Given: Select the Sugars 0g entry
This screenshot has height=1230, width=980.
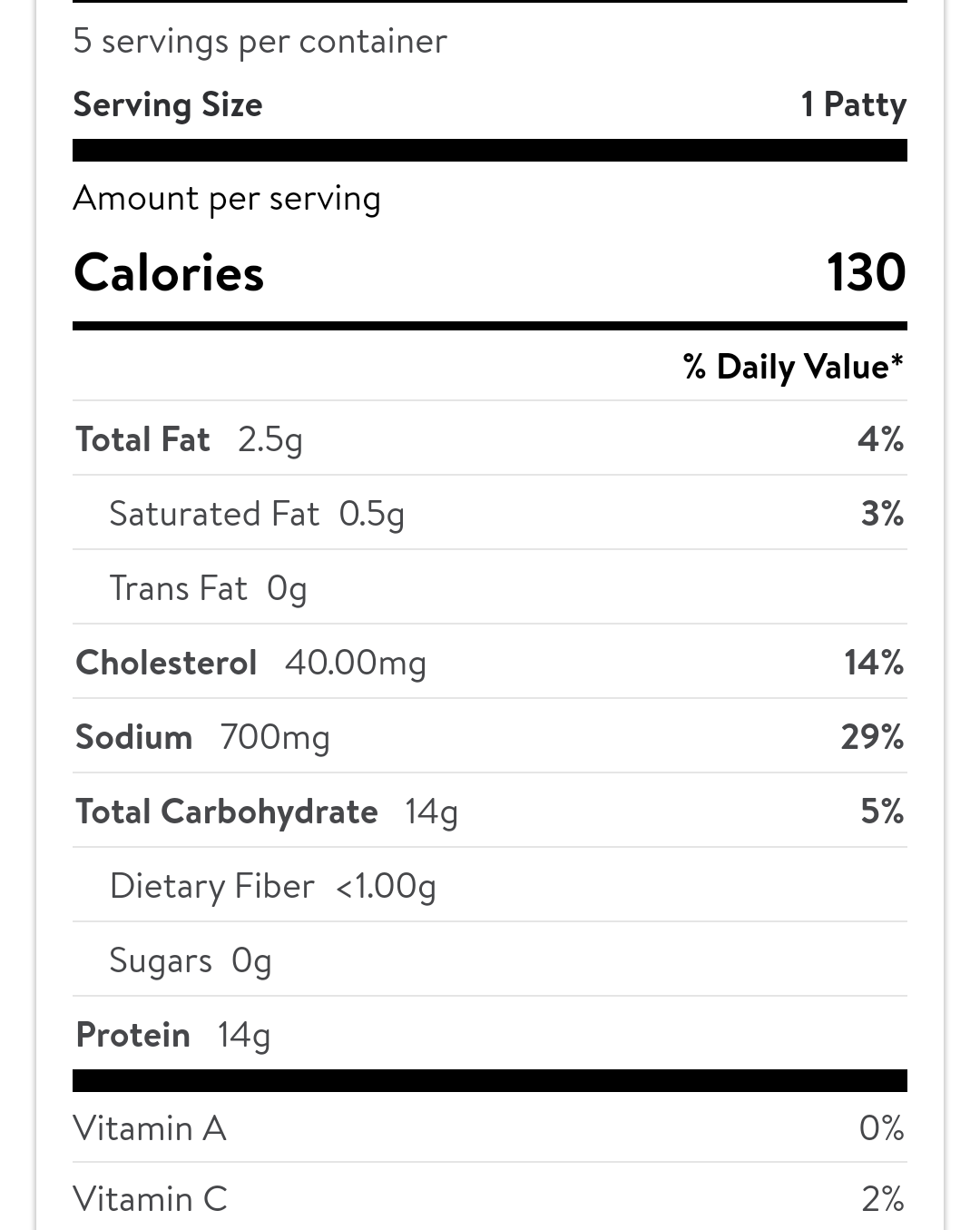Looking at the screenshot, I should [190, 961].
